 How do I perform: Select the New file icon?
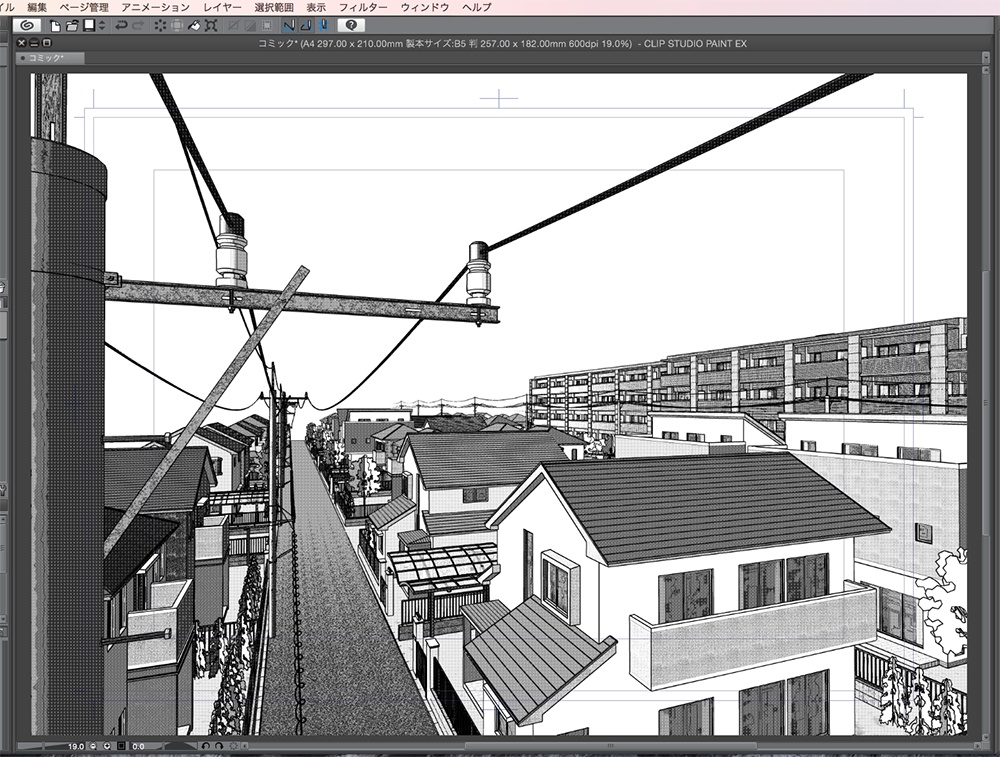55,25
